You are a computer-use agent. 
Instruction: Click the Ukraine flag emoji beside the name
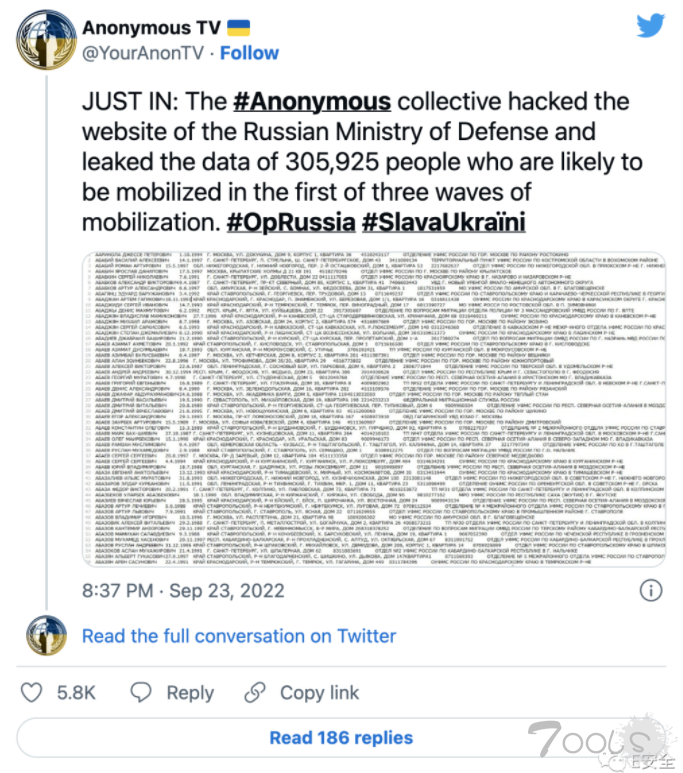pyautogui.click(x=237, y=26)
